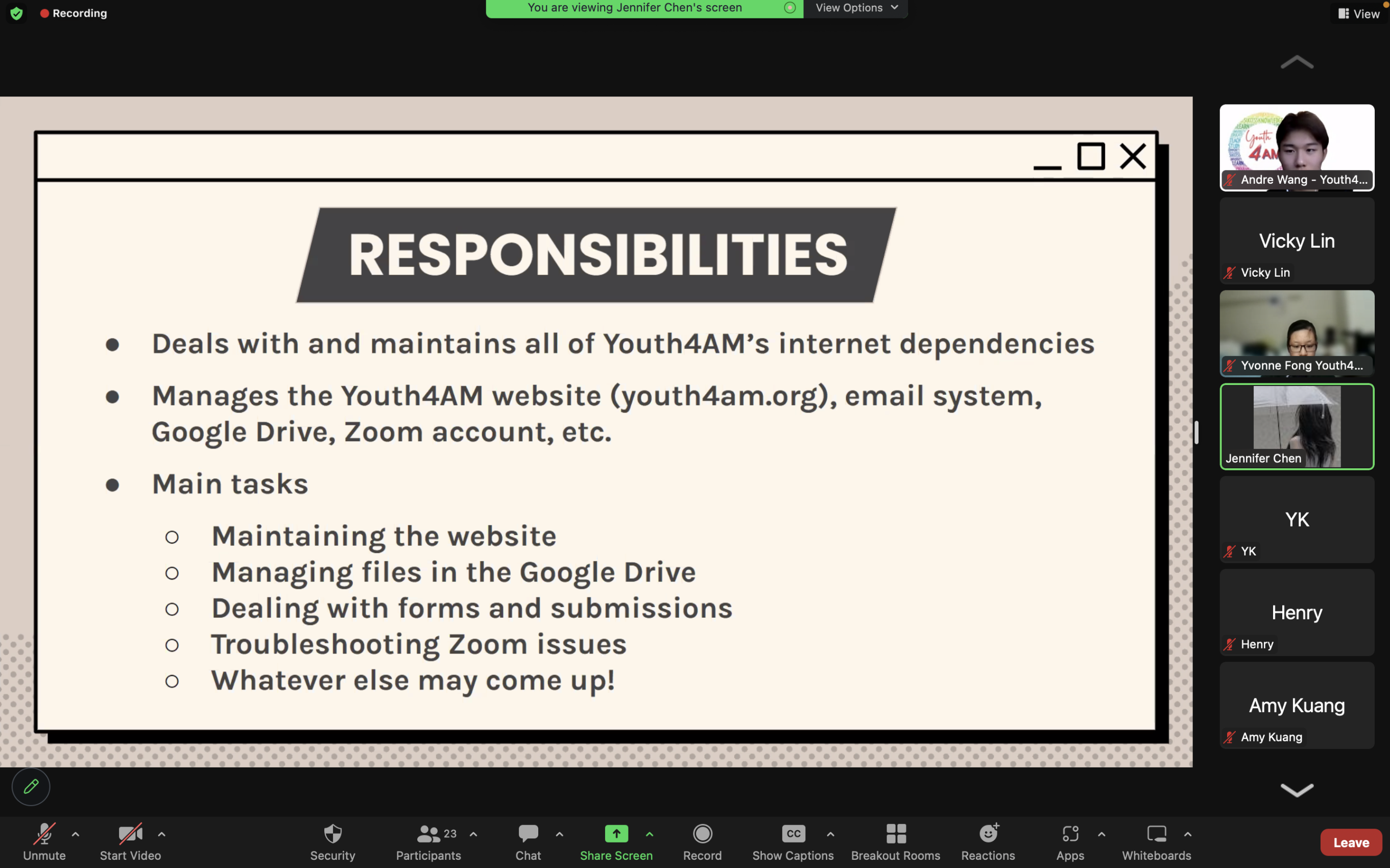
Task: Select Vicky Lin's participant tile
Action: [x=1297, y=240]
